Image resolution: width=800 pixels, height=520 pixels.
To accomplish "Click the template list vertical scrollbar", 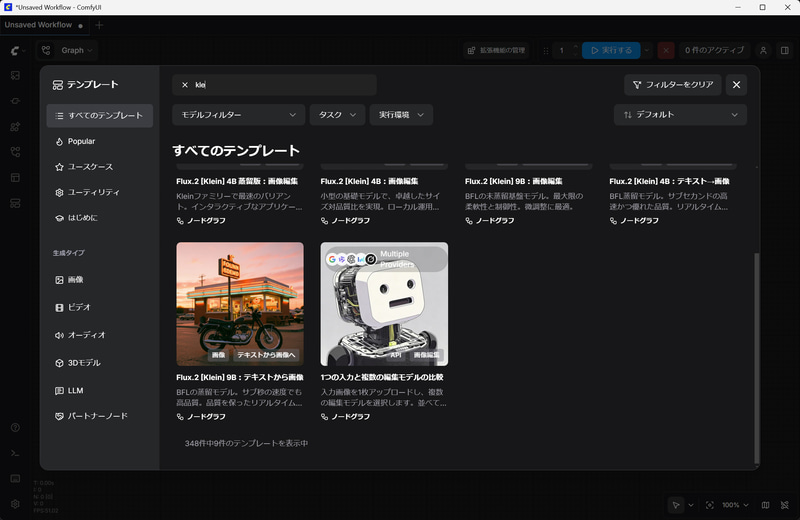I will (x=757, y=357).
